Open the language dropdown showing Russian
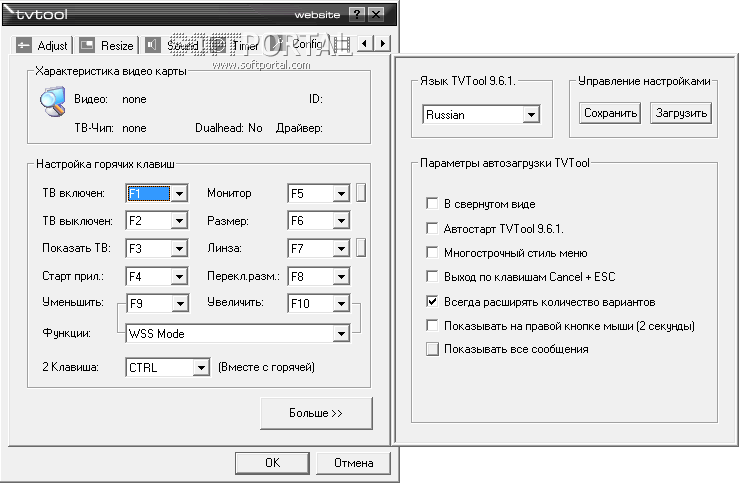 coord(531,114)
